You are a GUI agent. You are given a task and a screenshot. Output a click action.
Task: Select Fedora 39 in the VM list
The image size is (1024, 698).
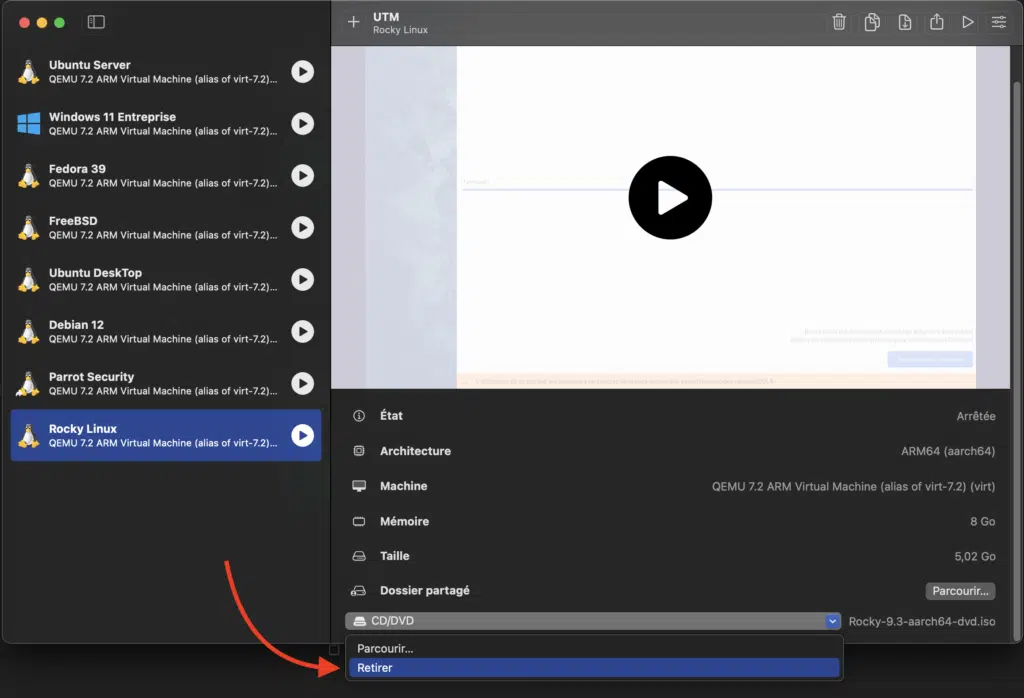166,176
